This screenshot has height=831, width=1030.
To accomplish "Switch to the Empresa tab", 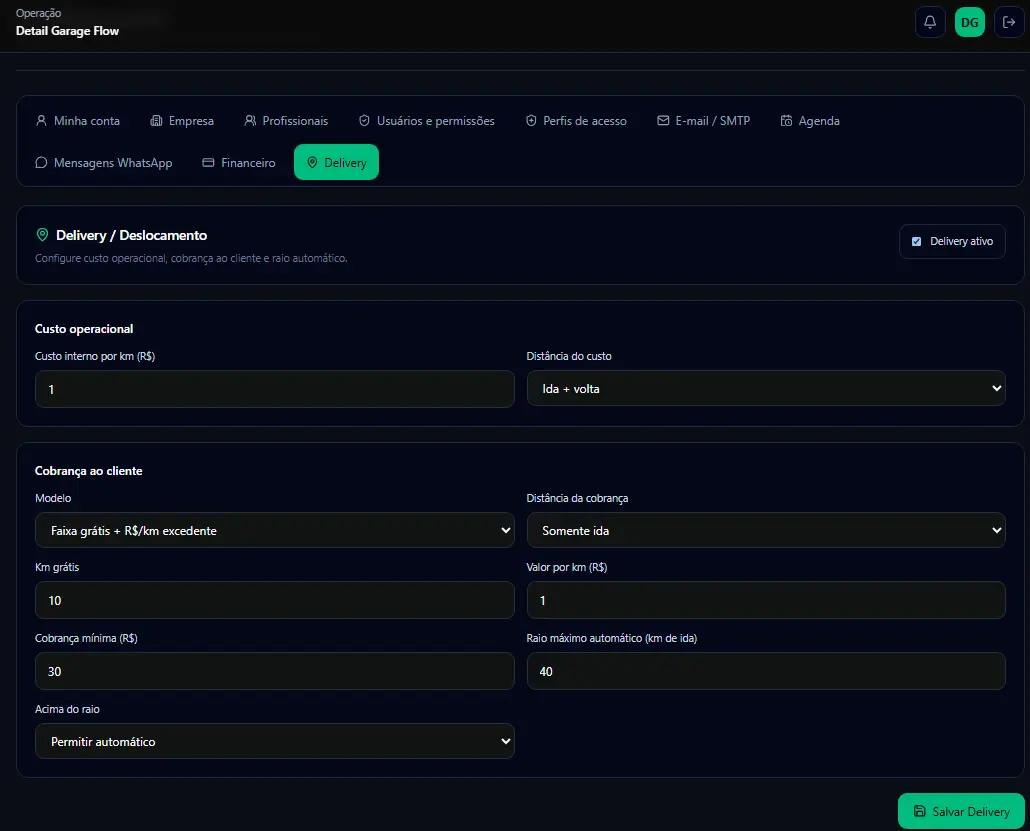I will click(182, 121).
